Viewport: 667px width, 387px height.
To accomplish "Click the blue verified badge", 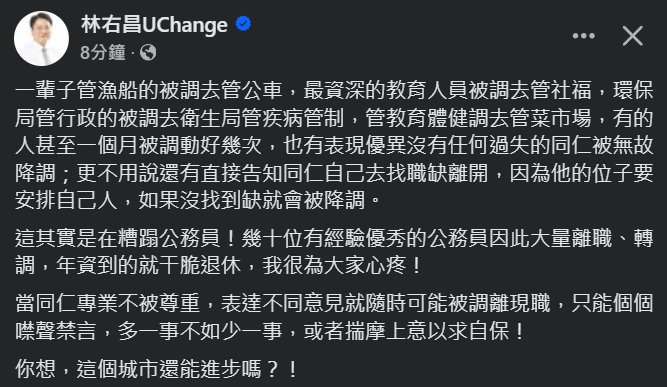I will tap(243, 24).
